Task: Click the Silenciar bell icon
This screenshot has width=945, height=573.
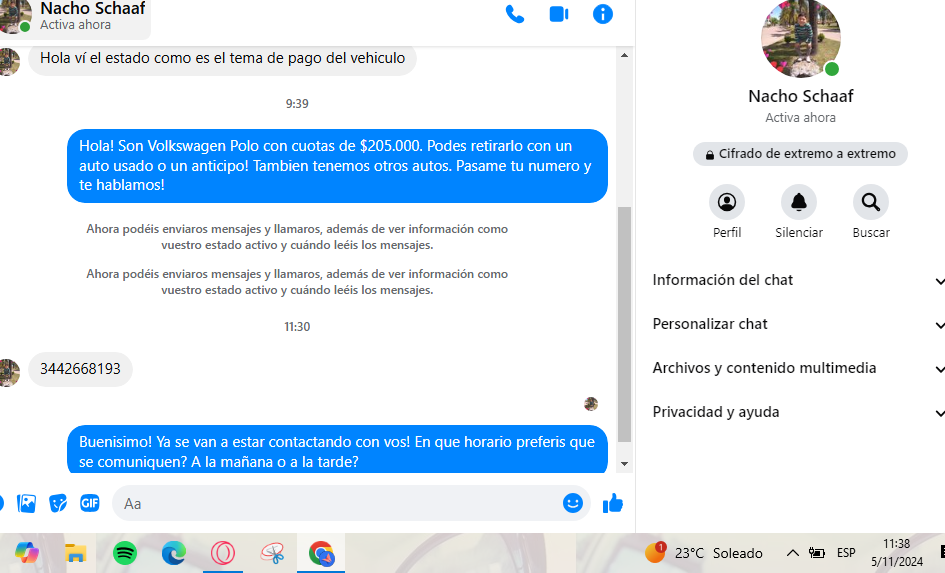Action: 799,202
